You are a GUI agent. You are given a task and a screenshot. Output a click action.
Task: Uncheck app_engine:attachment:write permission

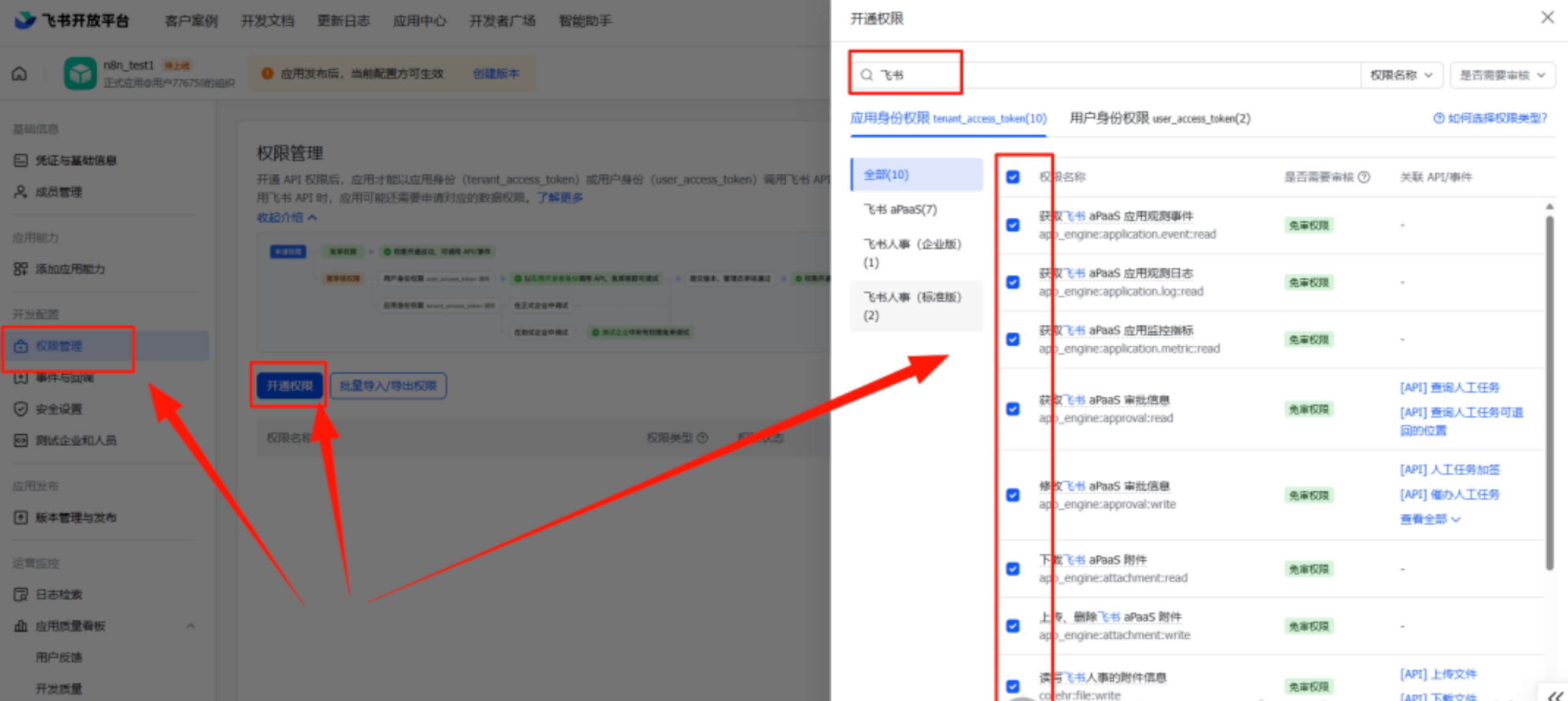click(x=1013, y=626)
